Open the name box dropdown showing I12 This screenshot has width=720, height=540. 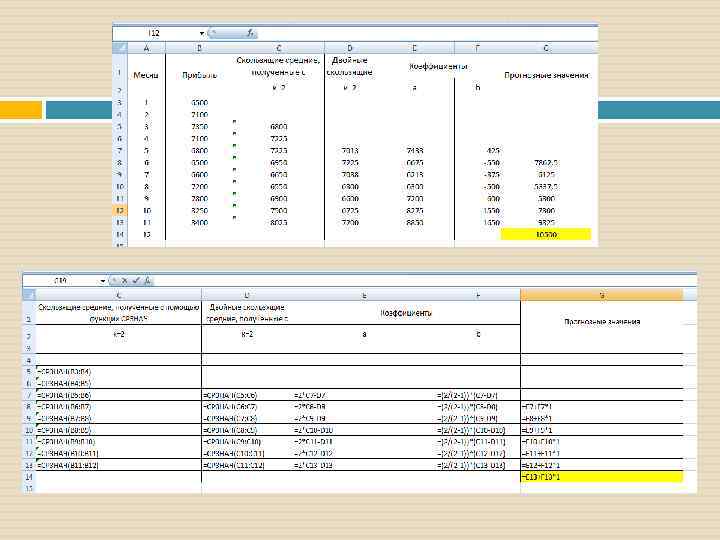pyautogui.click(x=202, y=33)
